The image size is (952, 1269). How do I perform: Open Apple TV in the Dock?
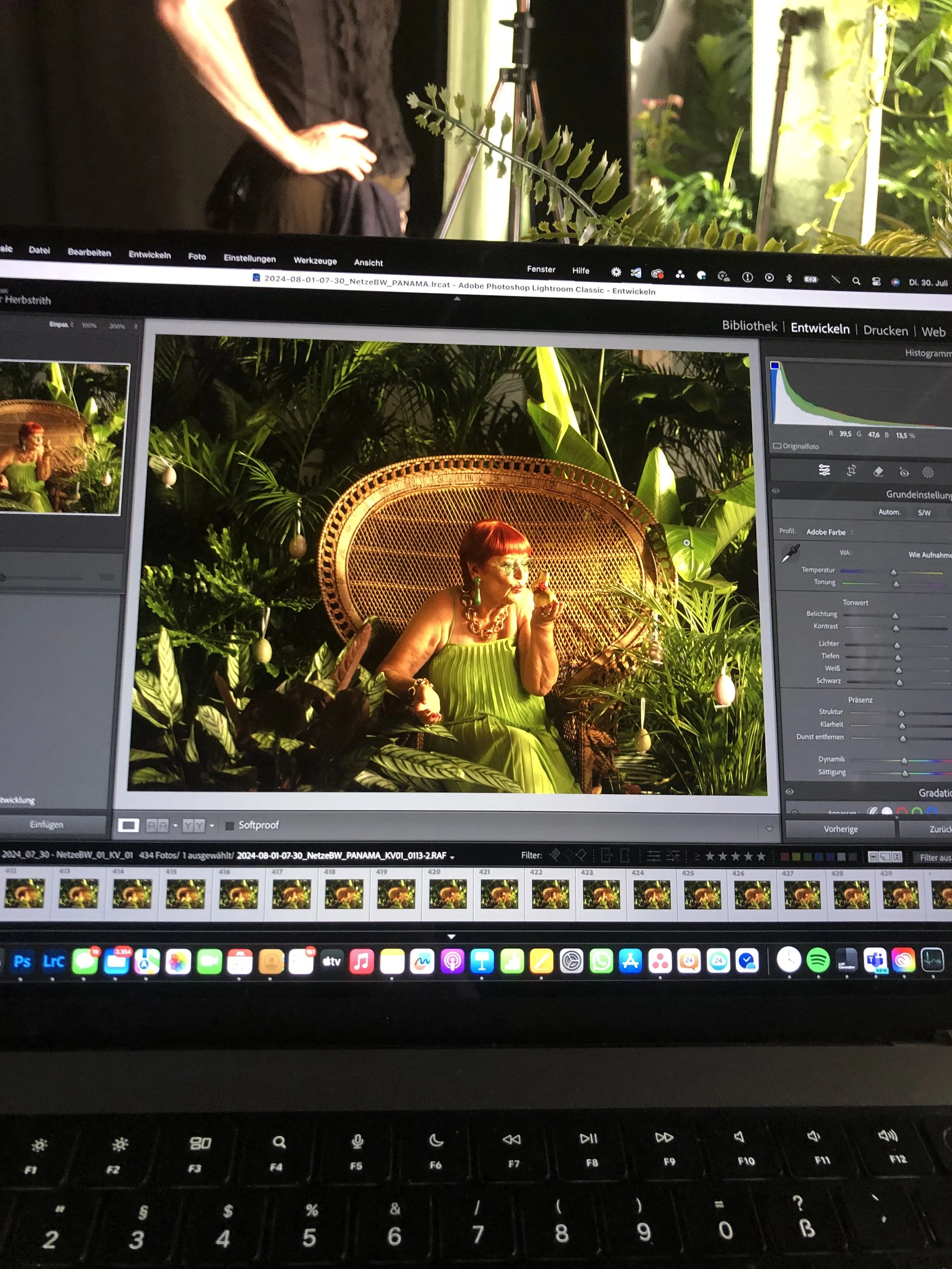[332, 961]
